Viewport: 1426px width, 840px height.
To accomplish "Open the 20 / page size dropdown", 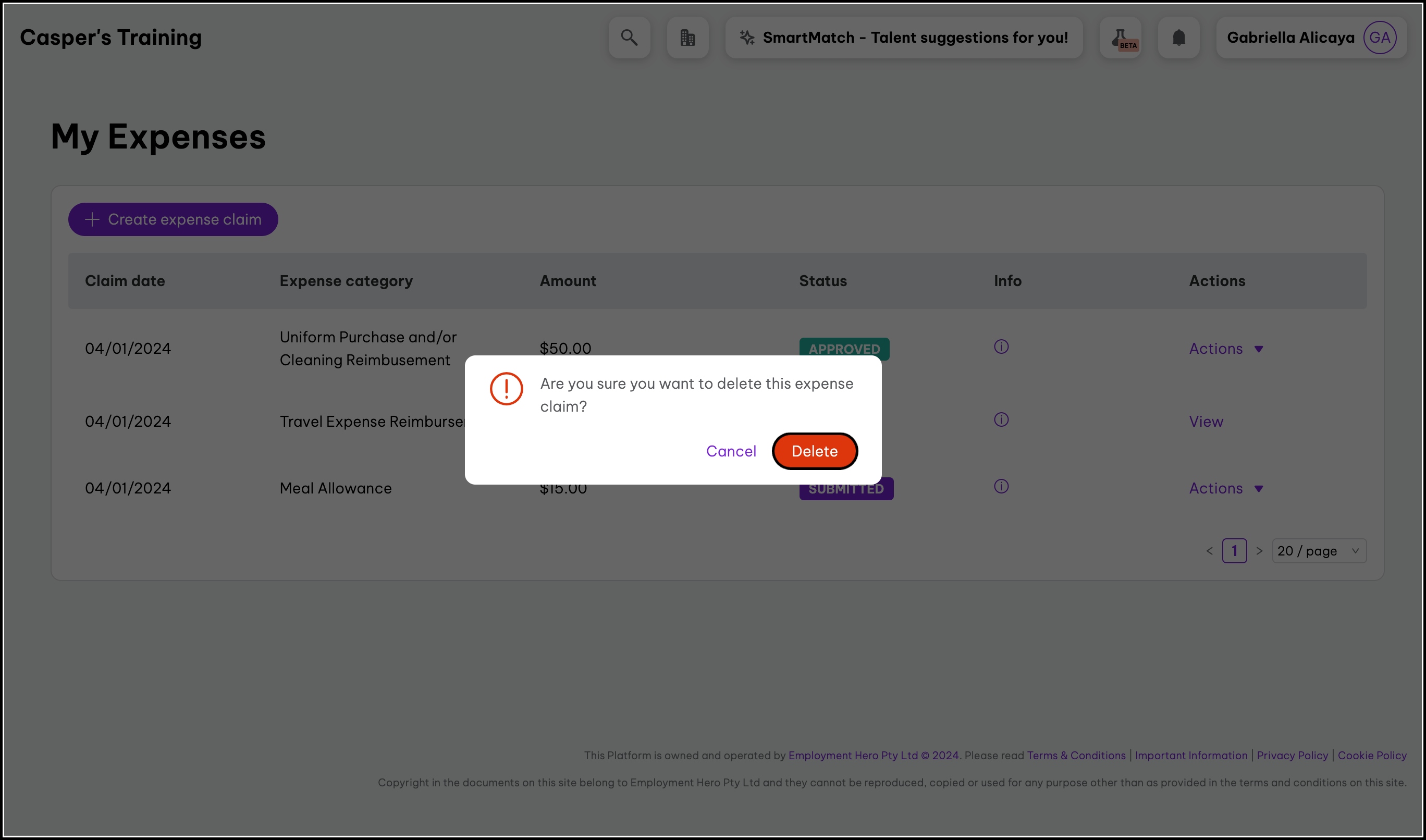I will tap(1318, 551).
